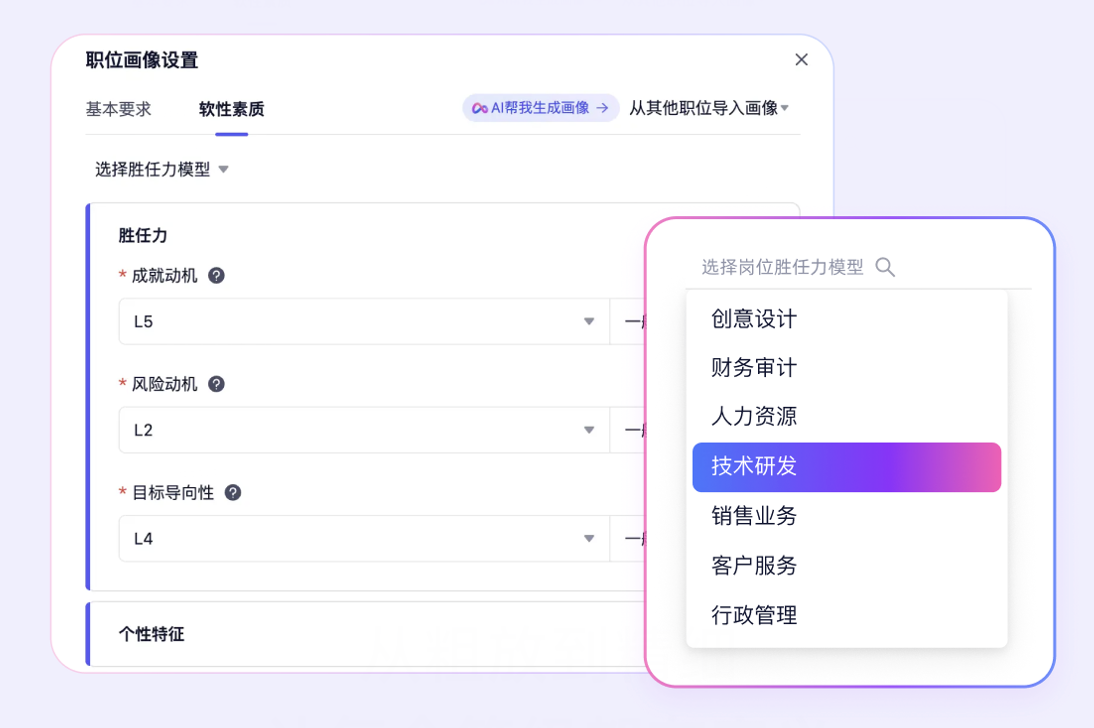
Task: Click the 胜任力 section heading
Action: 143,236
